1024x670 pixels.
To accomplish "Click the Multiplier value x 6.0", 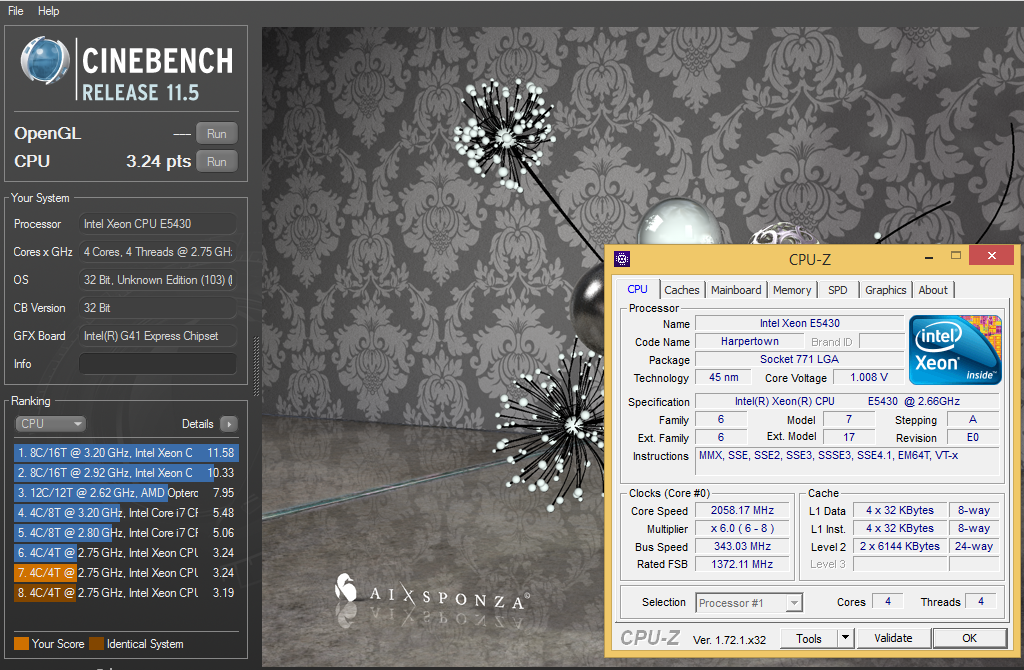I will coord(742,528).
